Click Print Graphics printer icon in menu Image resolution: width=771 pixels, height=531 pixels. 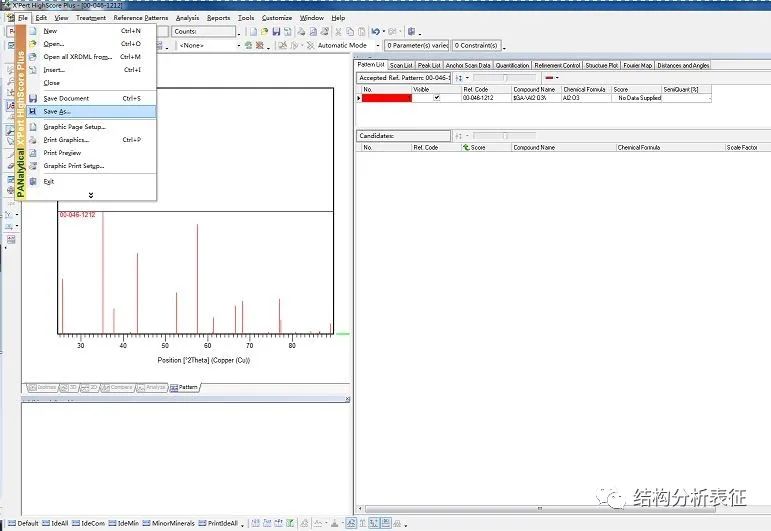click(x=33, y=140)
